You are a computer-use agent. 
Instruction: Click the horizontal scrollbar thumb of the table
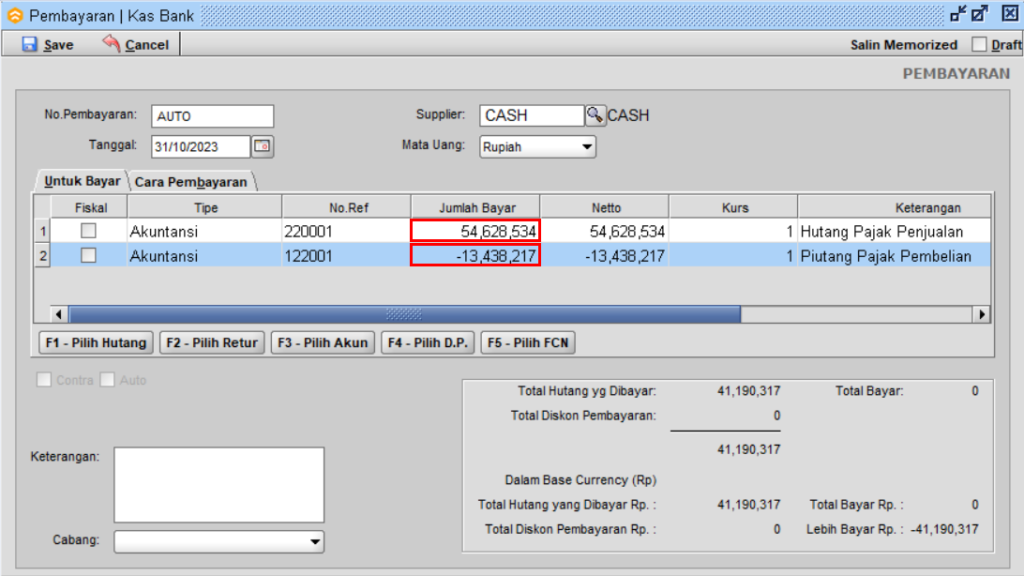[x=404, y=314]
